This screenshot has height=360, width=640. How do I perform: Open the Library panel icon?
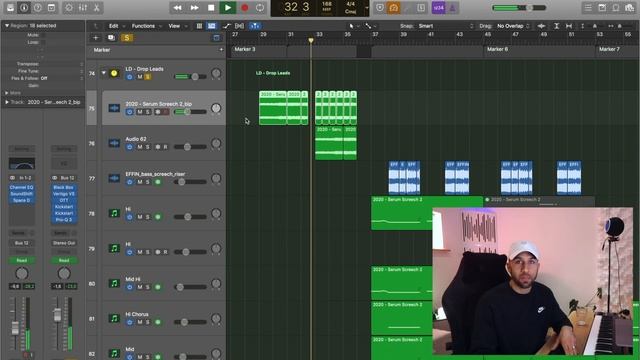point(10,8)
